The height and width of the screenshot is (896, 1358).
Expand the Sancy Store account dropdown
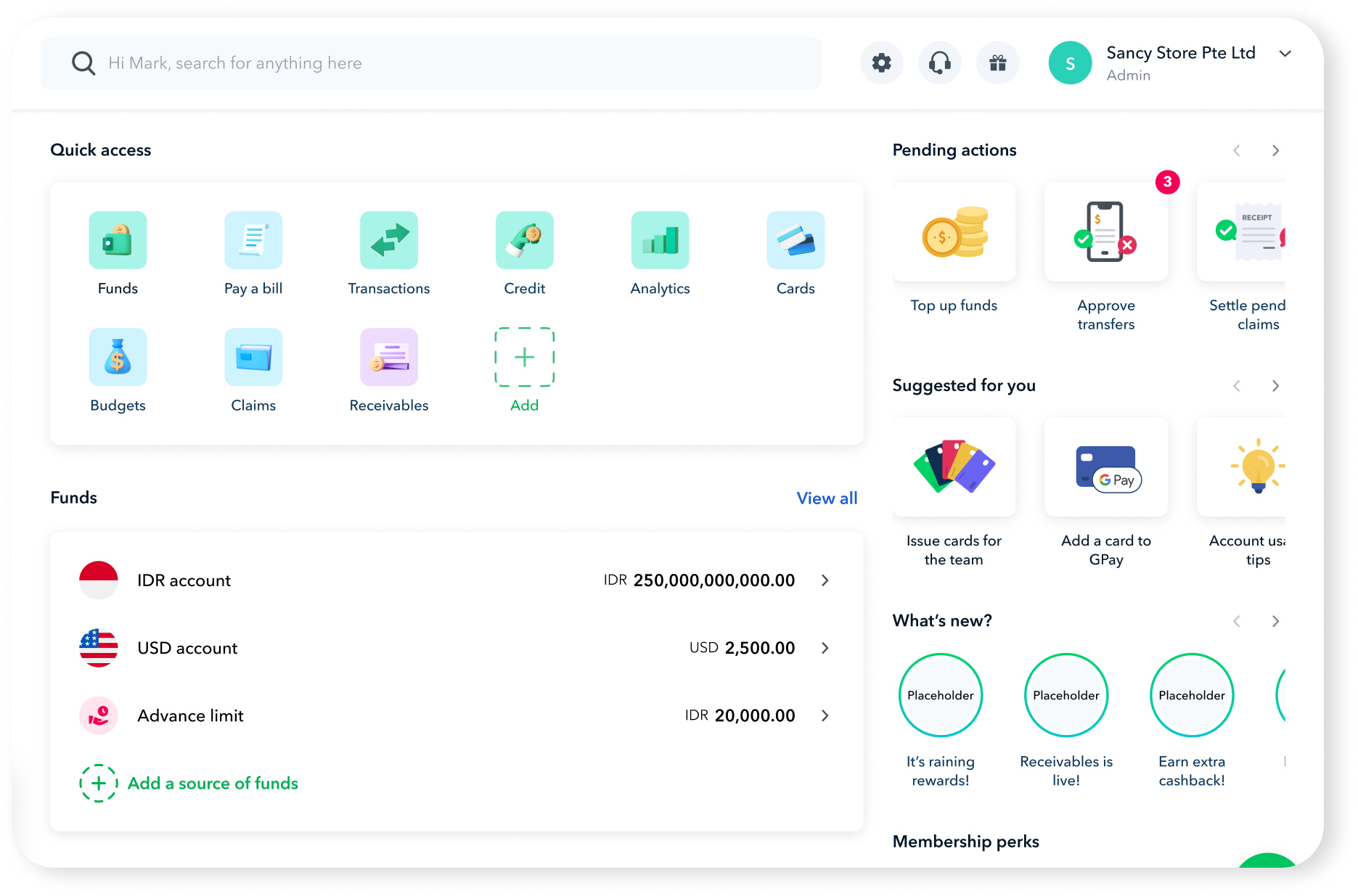pos(1285,54)
